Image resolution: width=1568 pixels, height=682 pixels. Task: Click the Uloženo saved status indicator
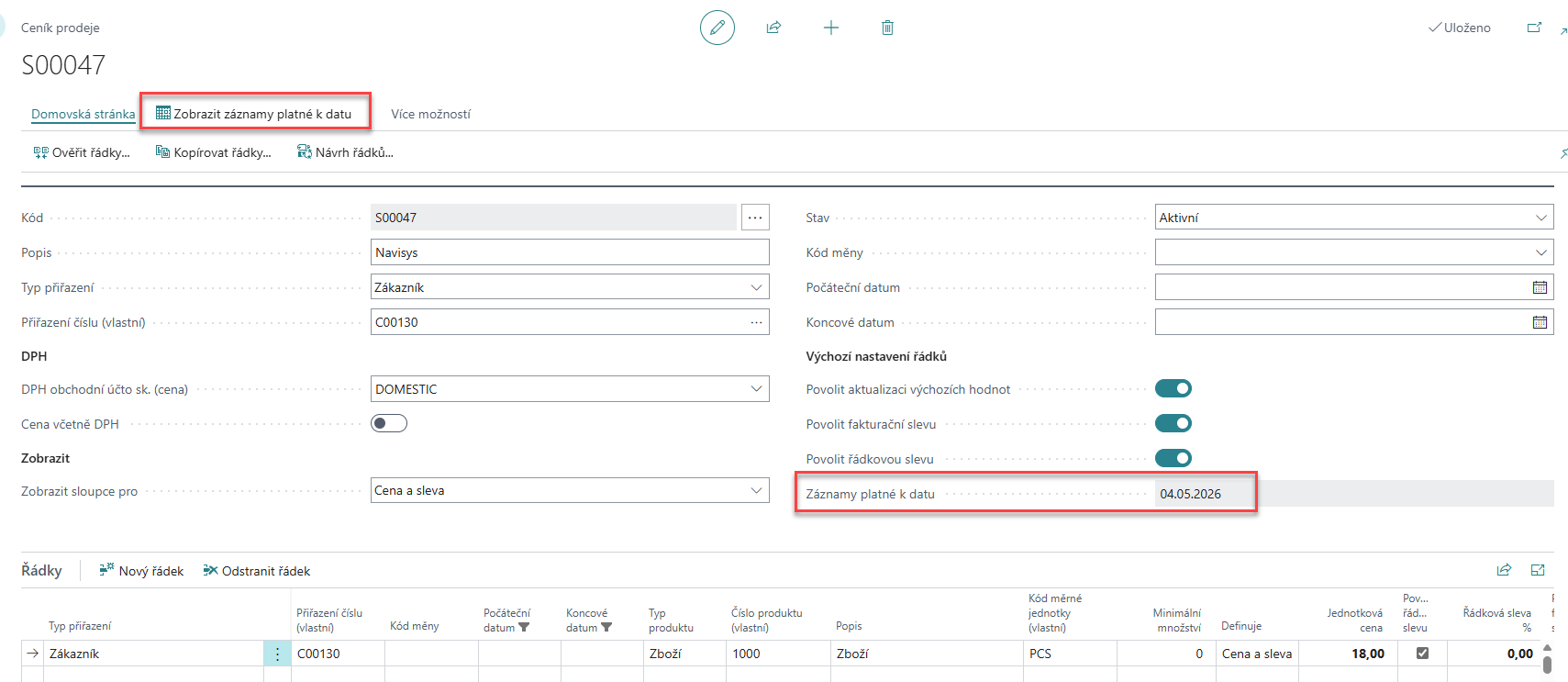(x=1460, y=28)
